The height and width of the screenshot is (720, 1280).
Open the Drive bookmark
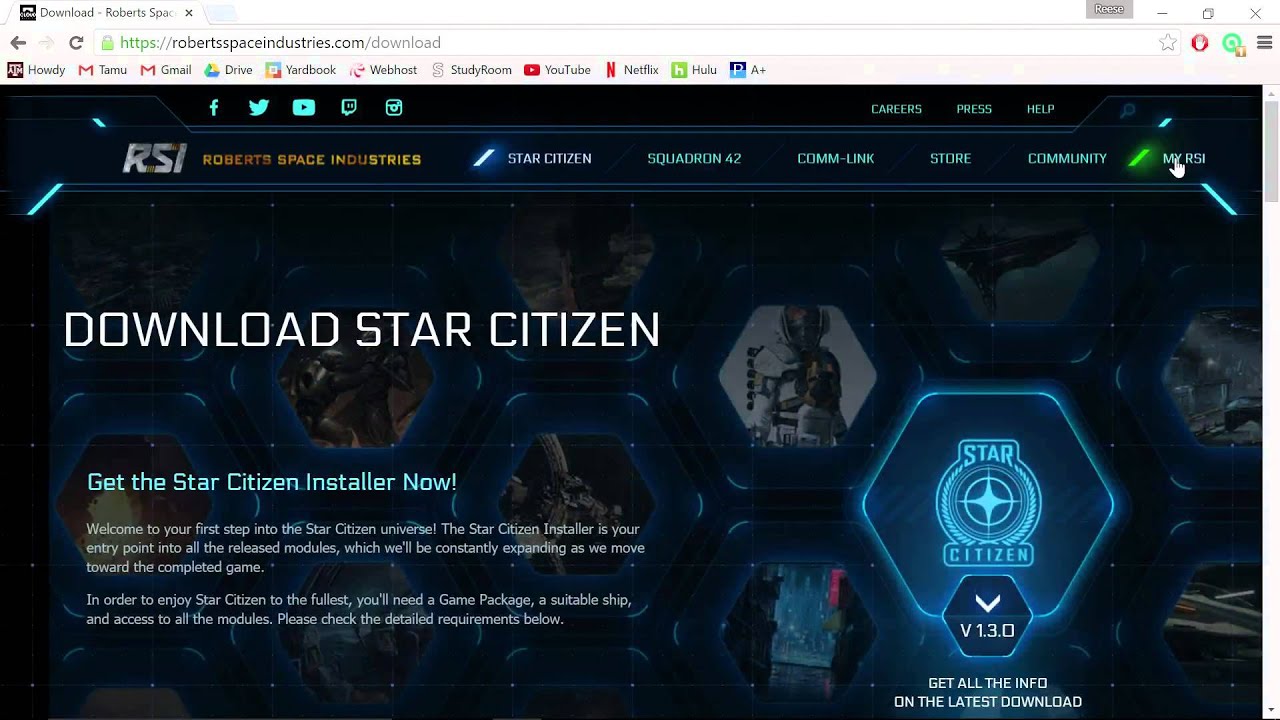click(x=228, y=70)
